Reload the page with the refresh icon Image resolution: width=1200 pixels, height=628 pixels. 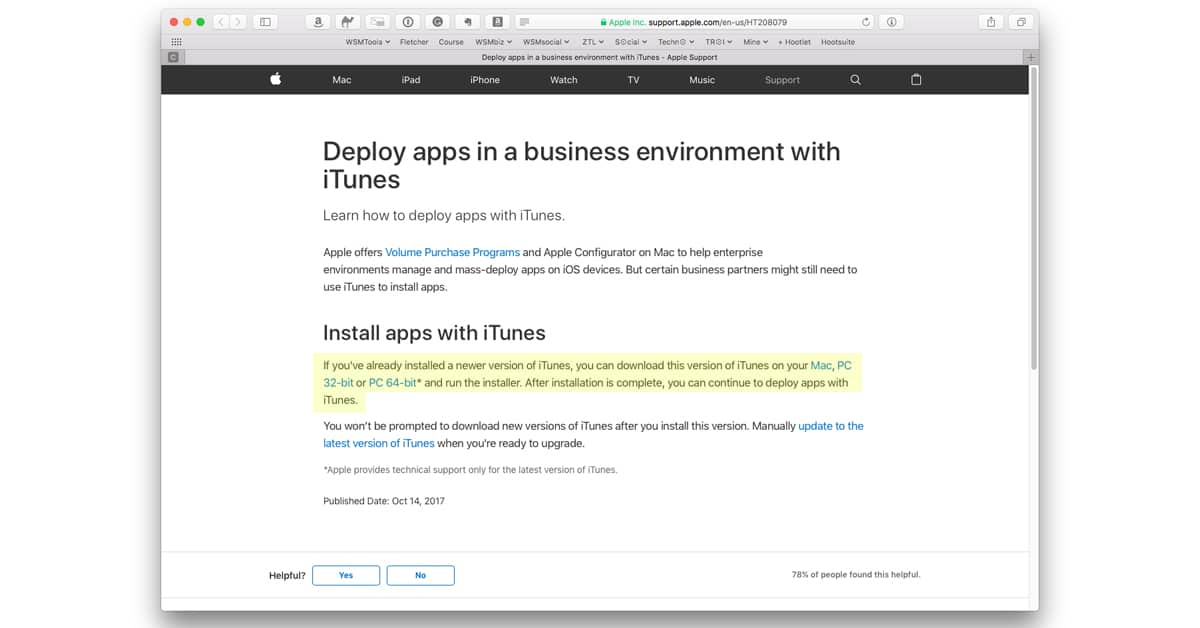pyautogui.click(x=866, y=22)
